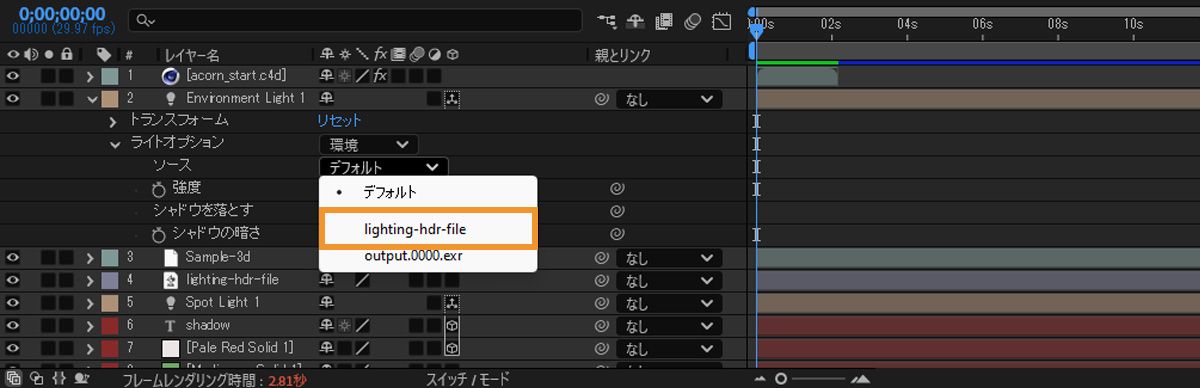The width and height of the screenshot is (1200, 388).
Task: Expand the Spot Light 1 layer
Action: 91,302
